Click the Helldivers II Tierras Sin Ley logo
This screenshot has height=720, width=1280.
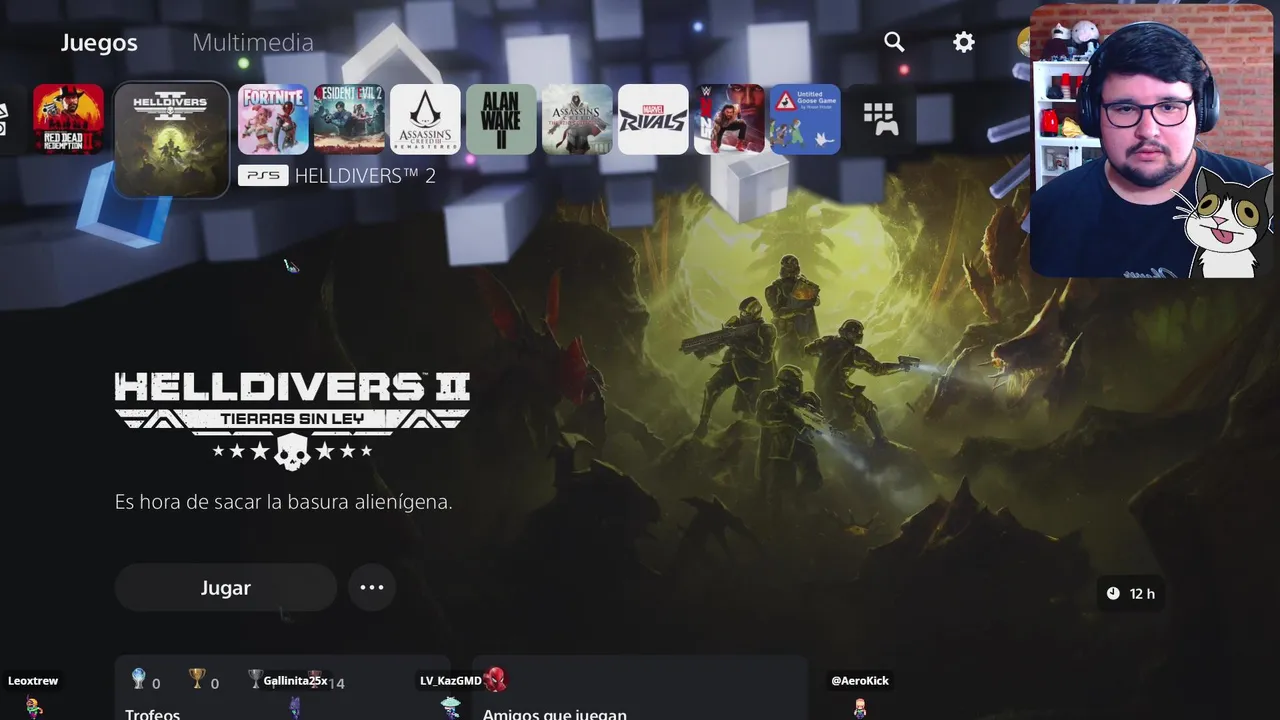292,421
